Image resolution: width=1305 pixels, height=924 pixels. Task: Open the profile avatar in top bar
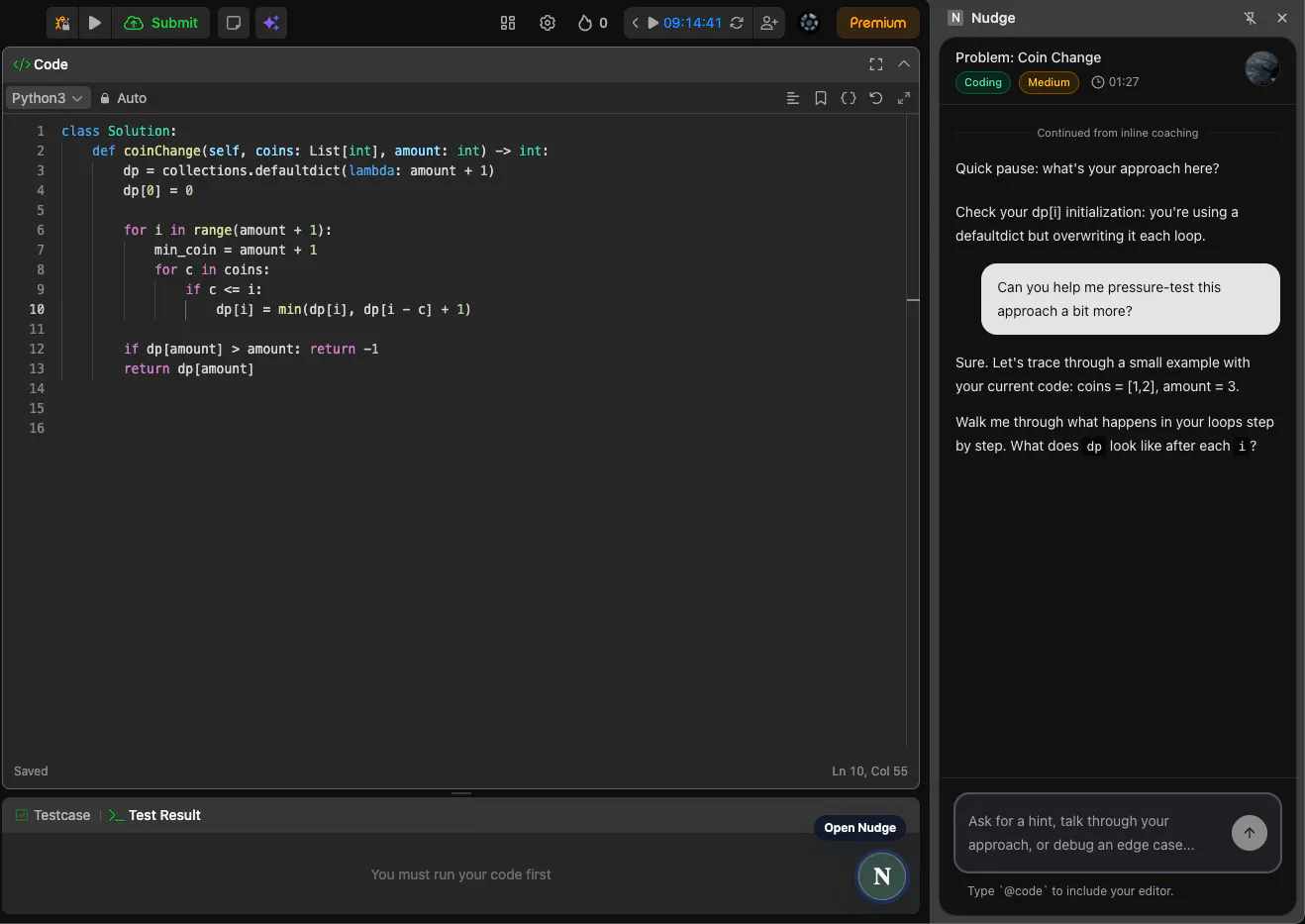809,23
